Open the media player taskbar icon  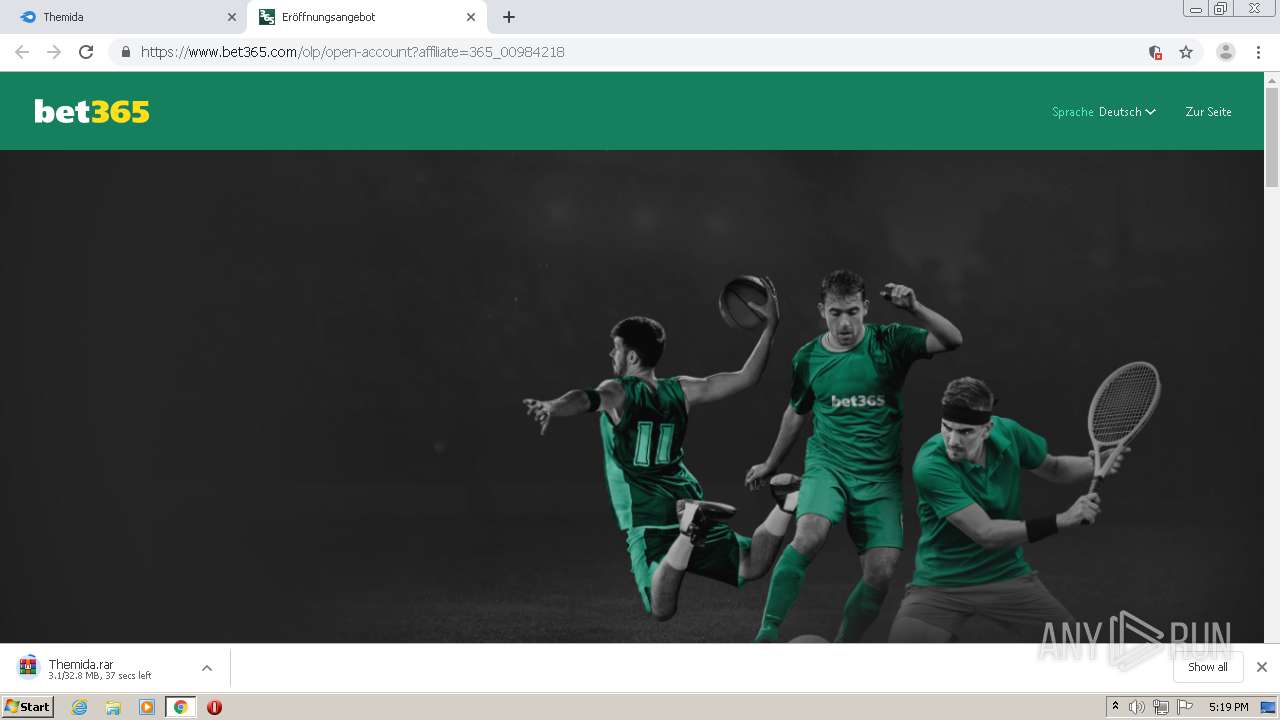pos(147,707)
